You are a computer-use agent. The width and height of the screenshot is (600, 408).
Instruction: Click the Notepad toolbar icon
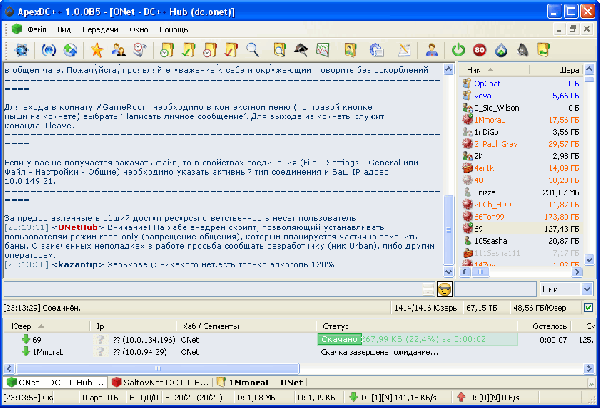(x=404, y=50)
